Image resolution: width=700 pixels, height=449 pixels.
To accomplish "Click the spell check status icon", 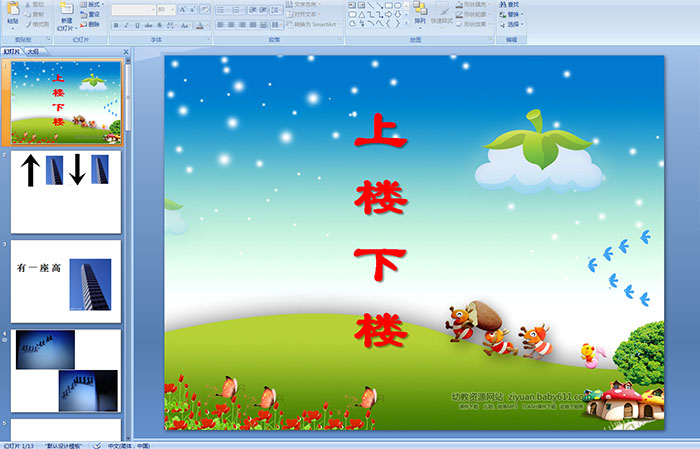I will click(x=96, y=445).
